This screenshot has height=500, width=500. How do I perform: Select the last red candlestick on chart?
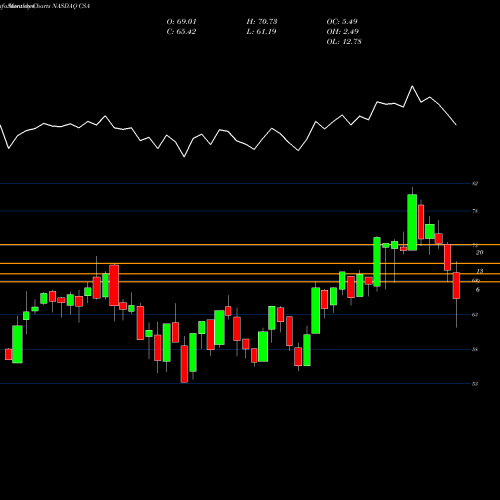456,285
